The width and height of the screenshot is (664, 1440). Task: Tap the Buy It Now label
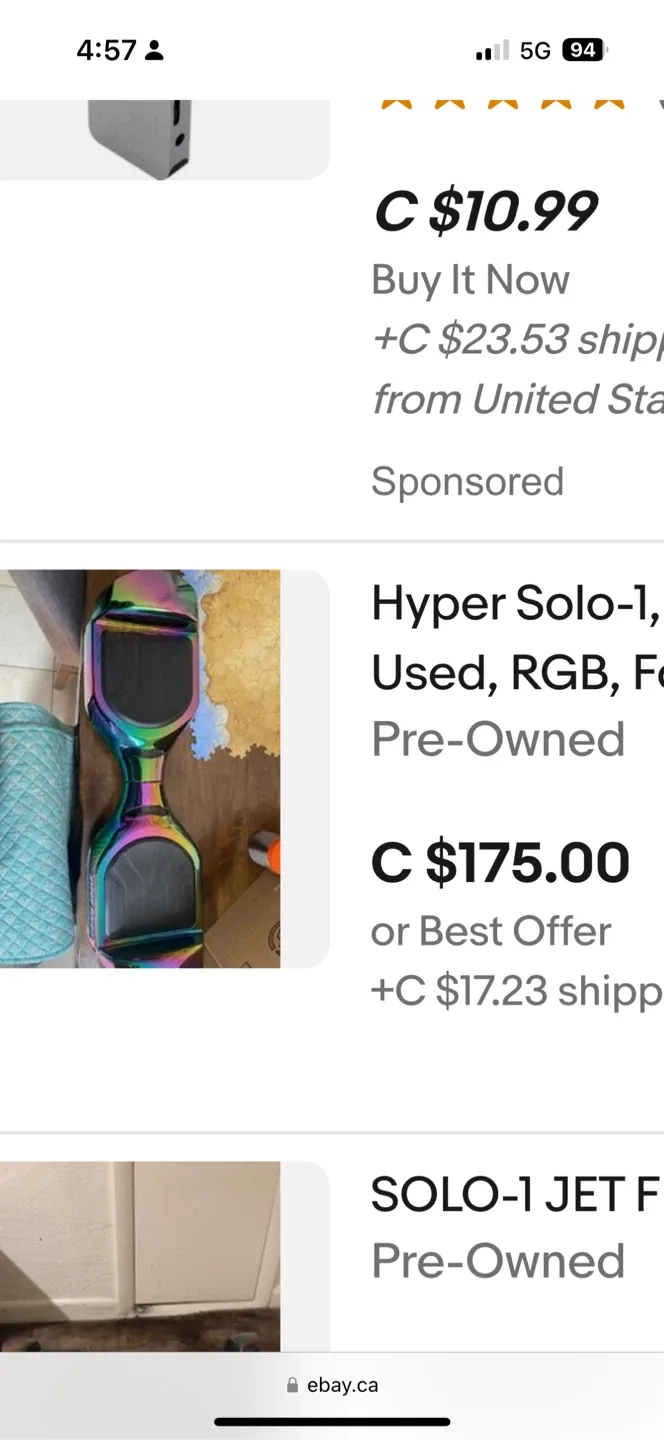click(470, 280)
